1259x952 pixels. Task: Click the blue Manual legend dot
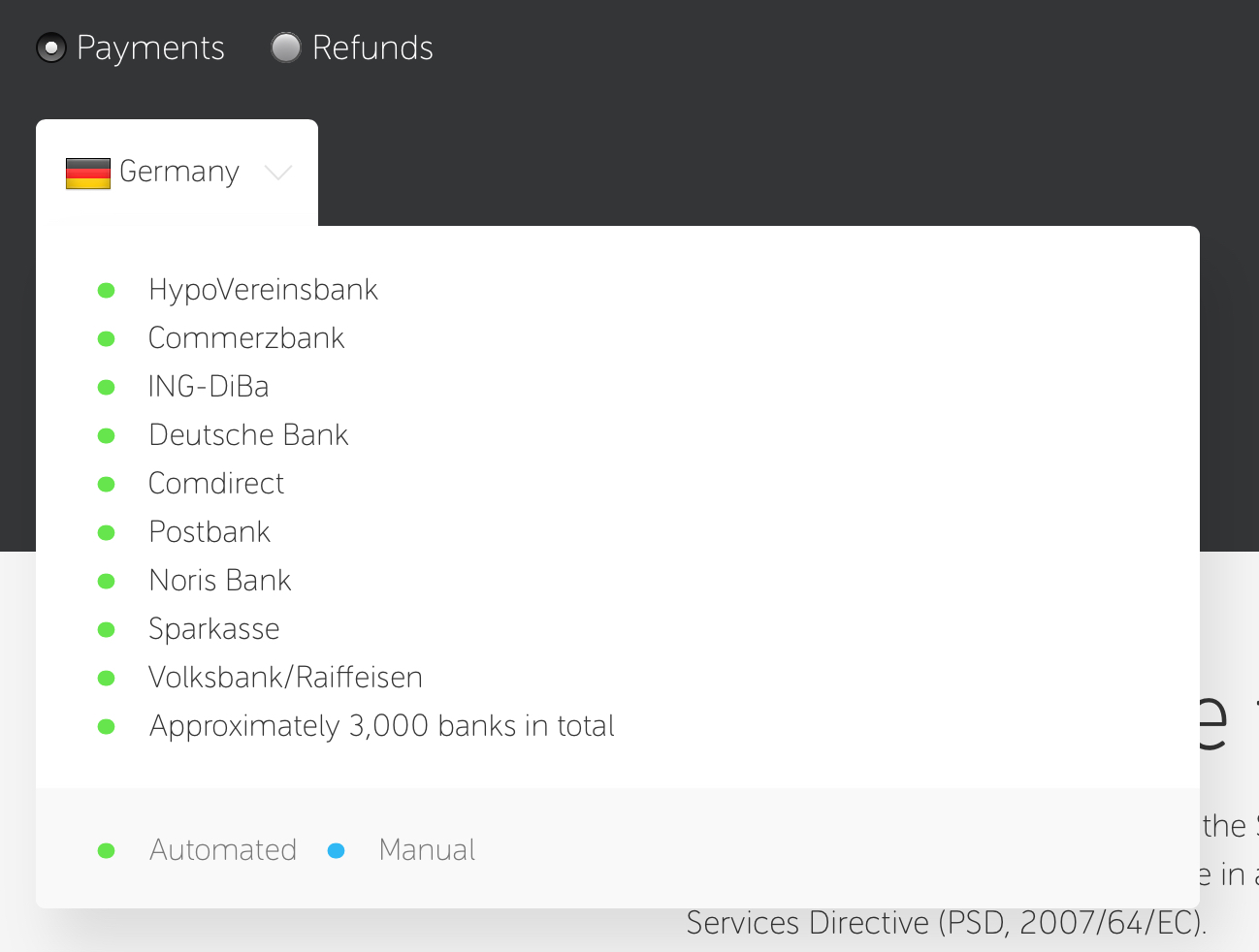(x=337, y=851)
